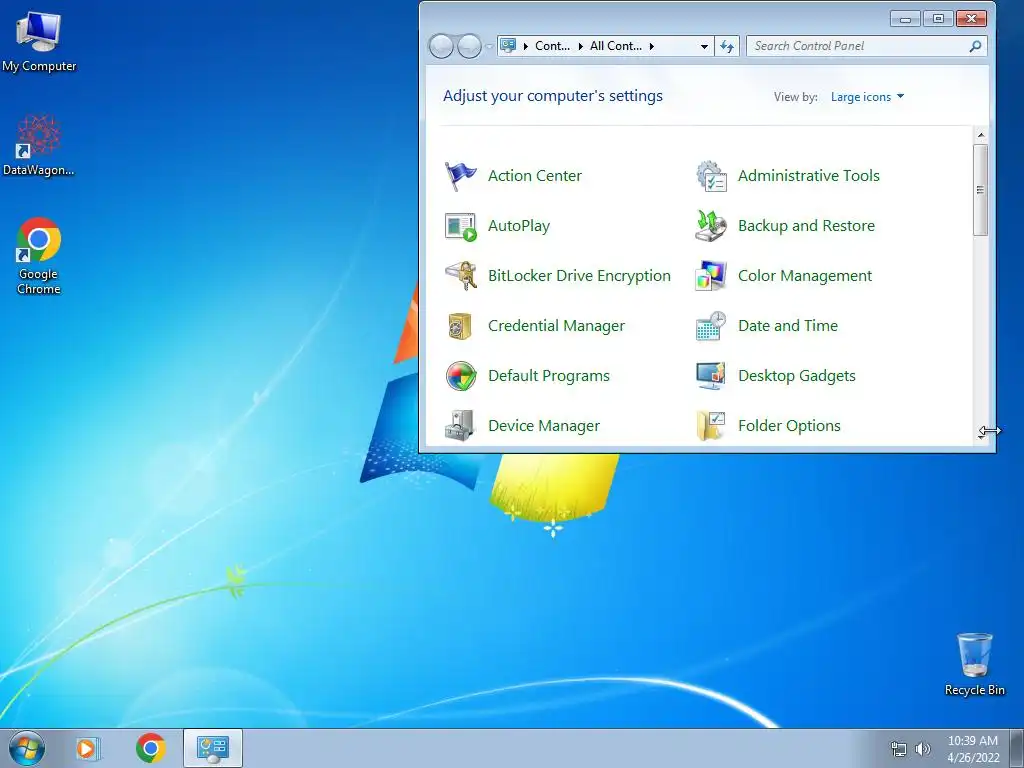Click the Forward navigation button
Viewport: 1024px width, 768px height.
point(470,46)
